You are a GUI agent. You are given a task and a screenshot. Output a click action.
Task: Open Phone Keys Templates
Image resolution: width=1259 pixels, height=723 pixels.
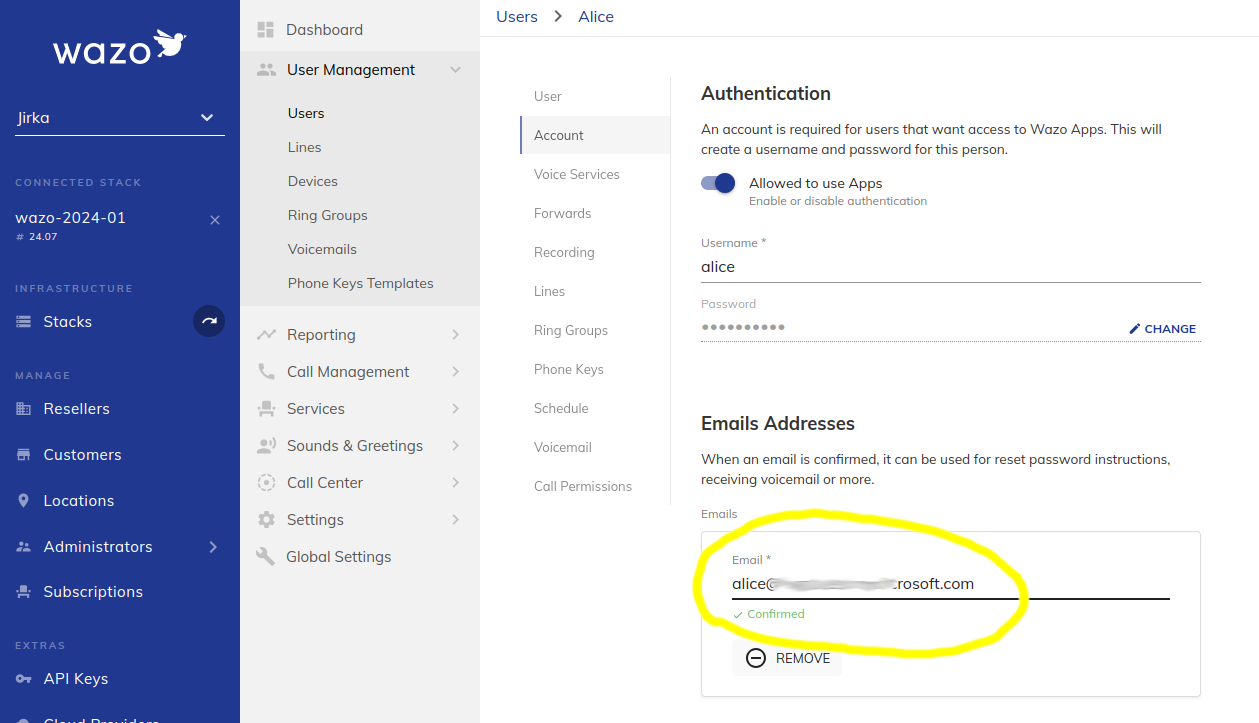(x=361, y=283)
